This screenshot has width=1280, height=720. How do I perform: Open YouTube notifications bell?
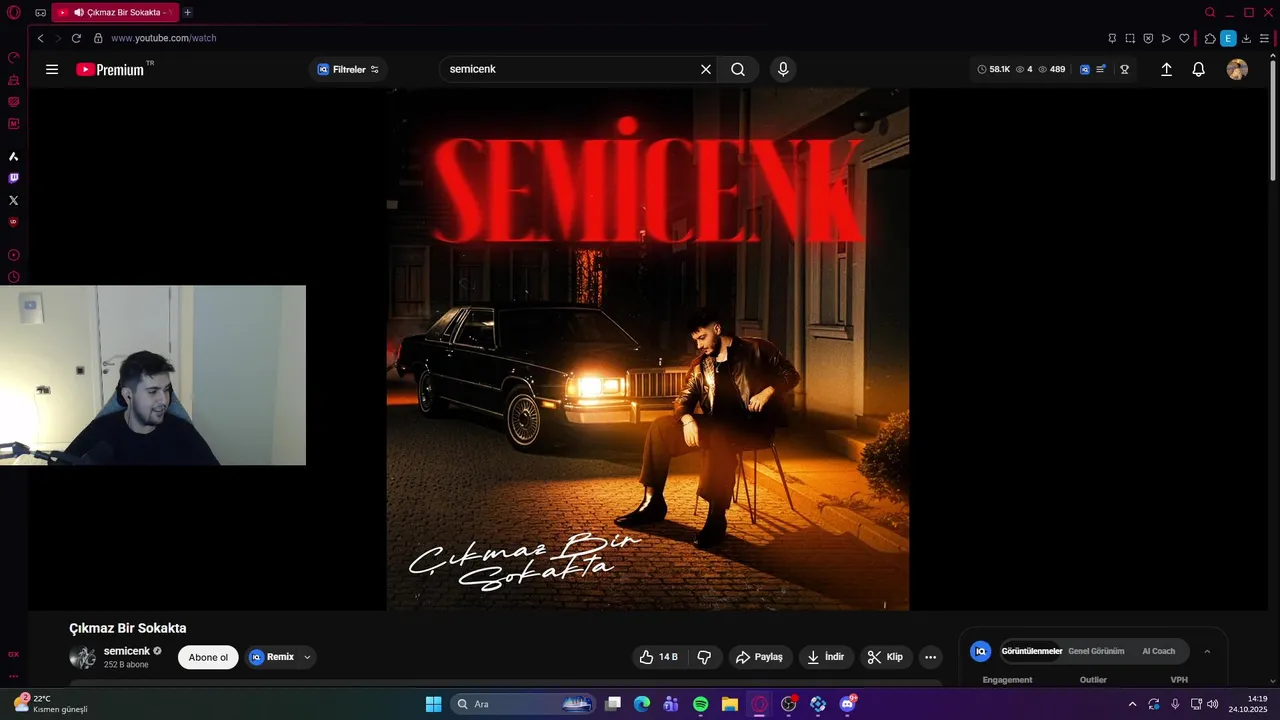(x=1198, y=69)
